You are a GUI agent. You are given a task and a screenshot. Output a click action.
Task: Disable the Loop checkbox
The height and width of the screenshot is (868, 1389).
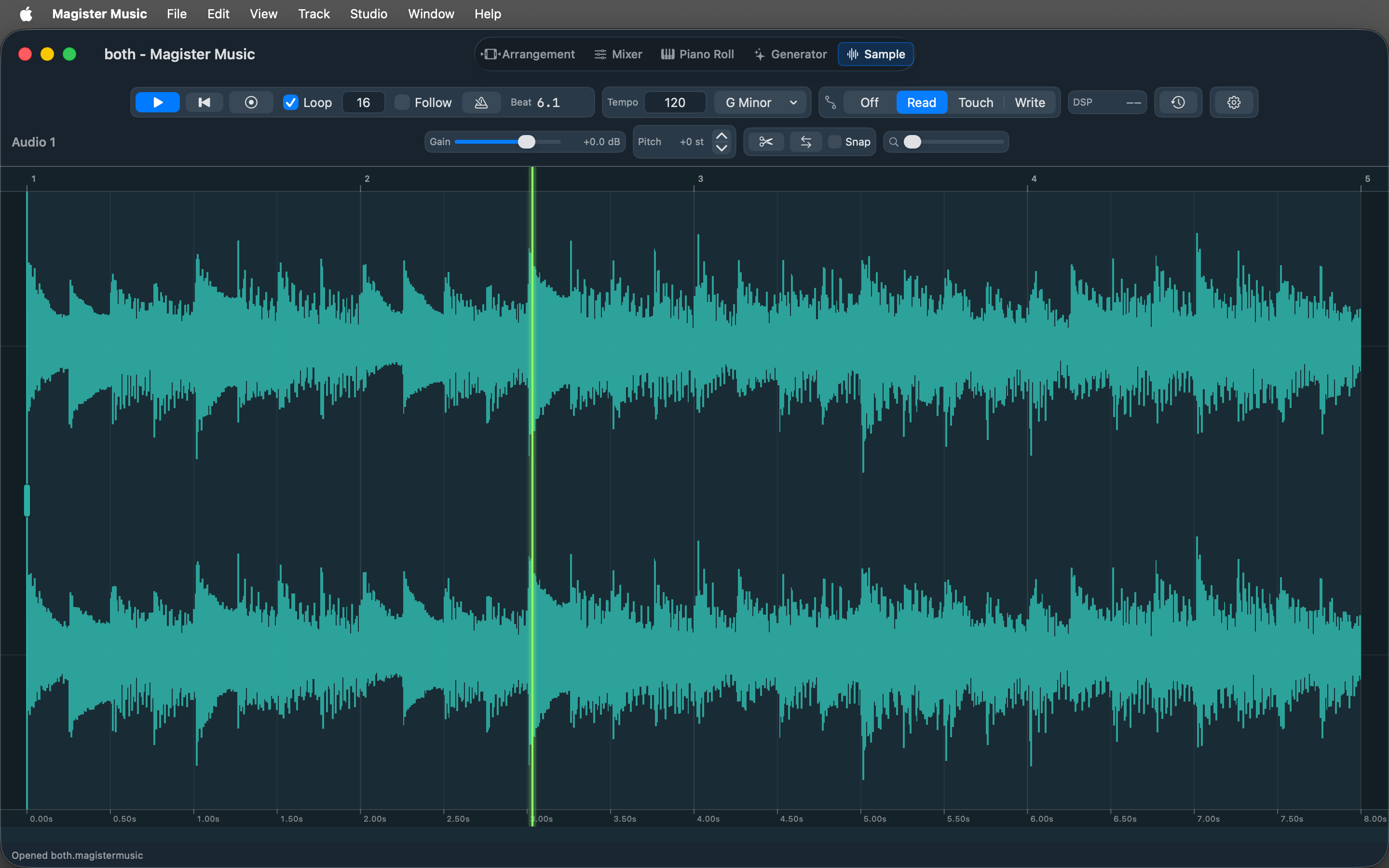pos(290,102)
